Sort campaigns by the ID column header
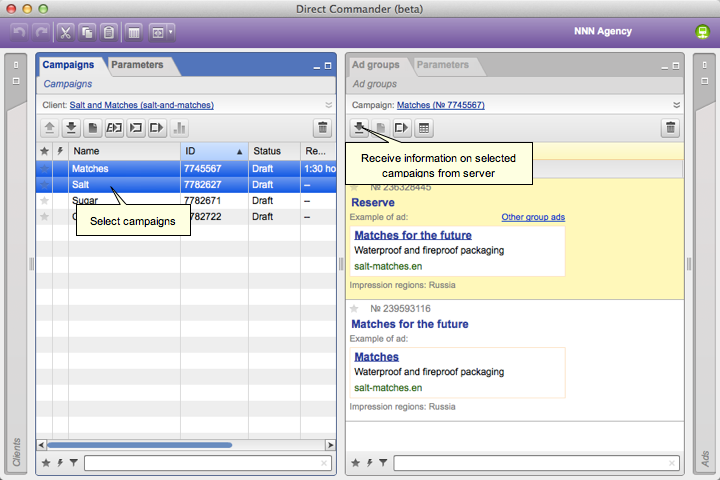 214,151
